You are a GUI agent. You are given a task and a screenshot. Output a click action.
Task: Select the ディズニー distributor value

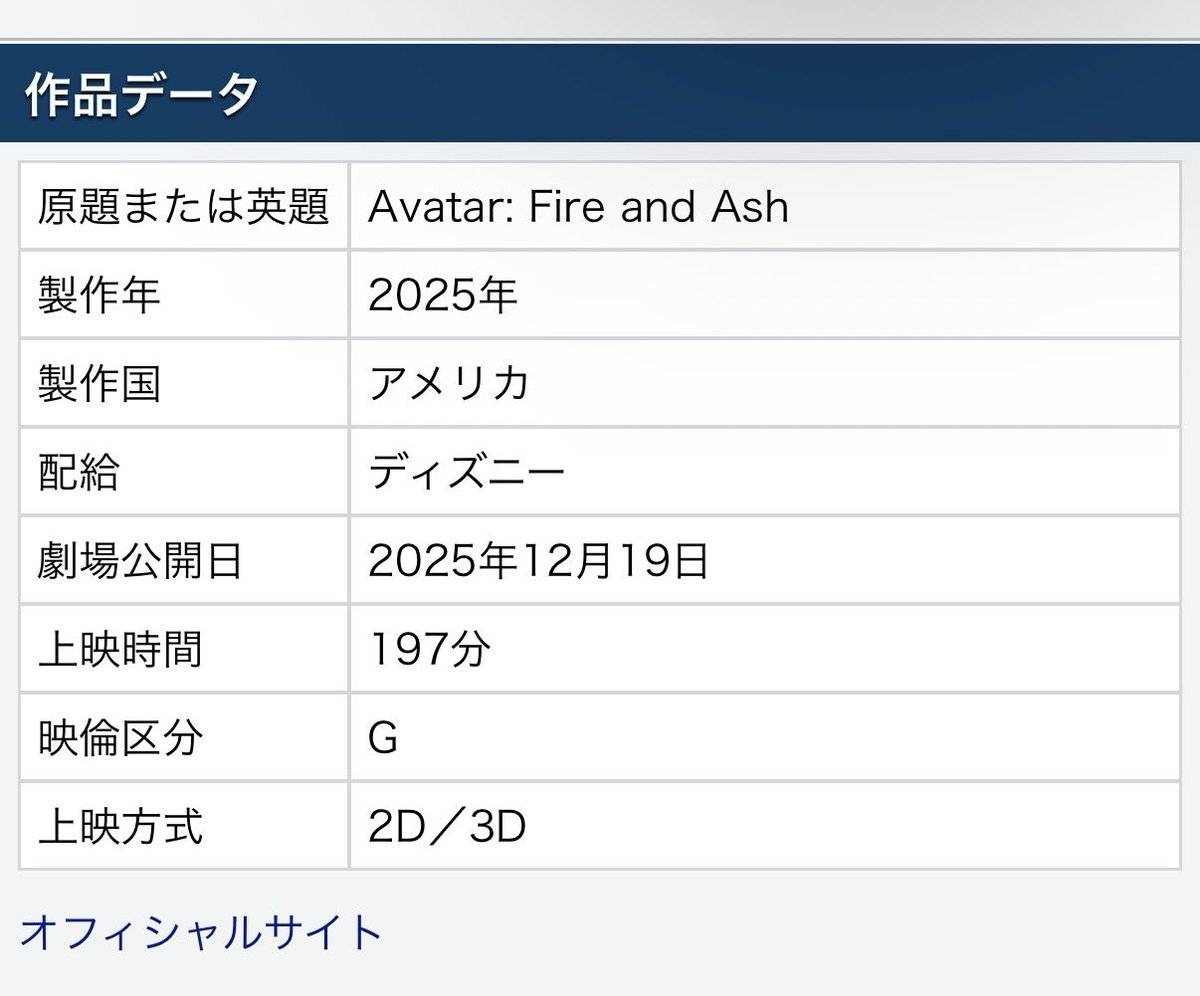click(x=467, y=472)
